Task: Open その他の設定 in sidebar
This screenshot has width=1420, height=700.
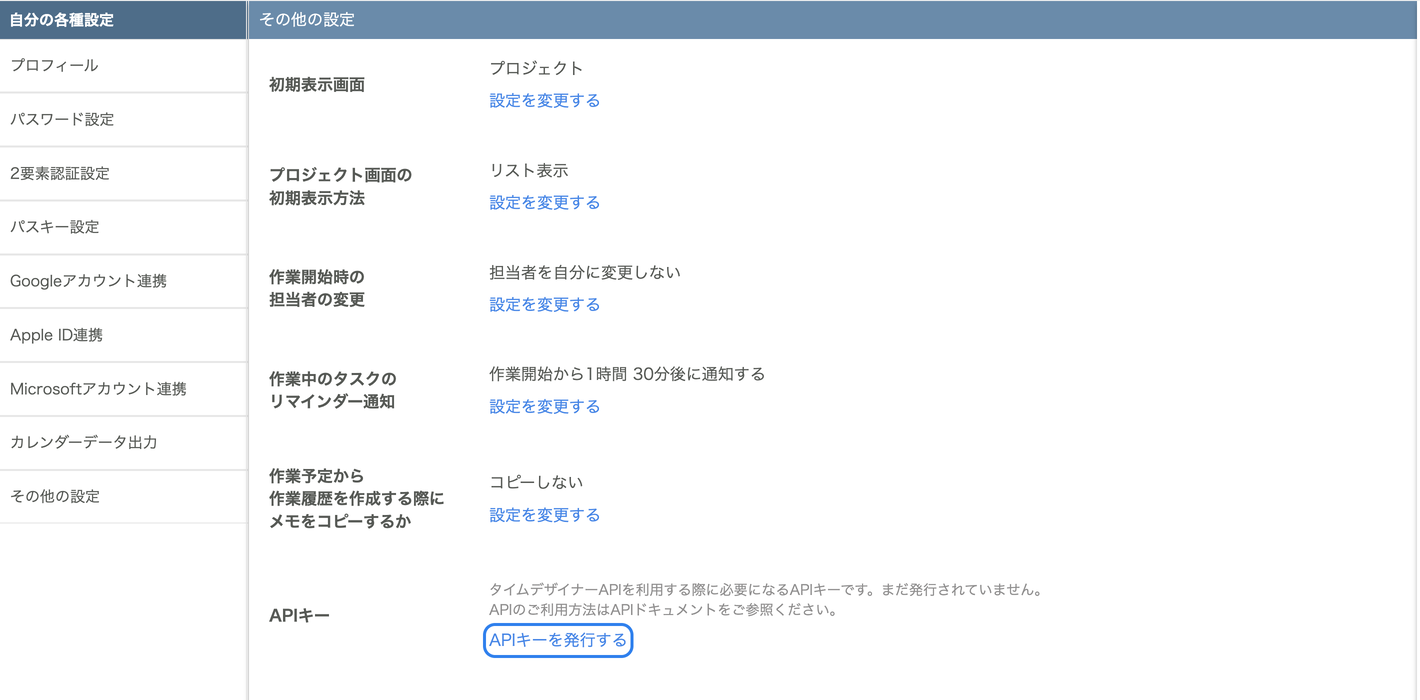Action: point(123,497)
